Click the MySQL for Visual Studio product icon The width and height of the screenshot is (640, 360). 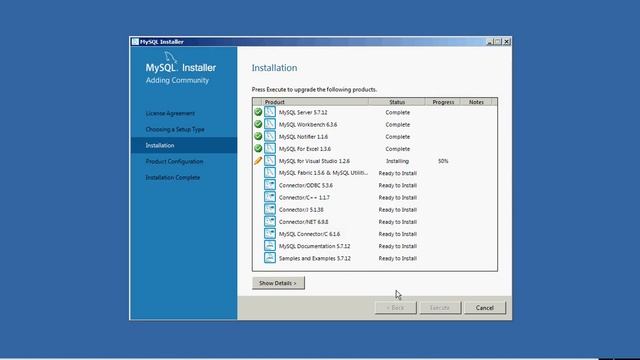pos(270,161)
